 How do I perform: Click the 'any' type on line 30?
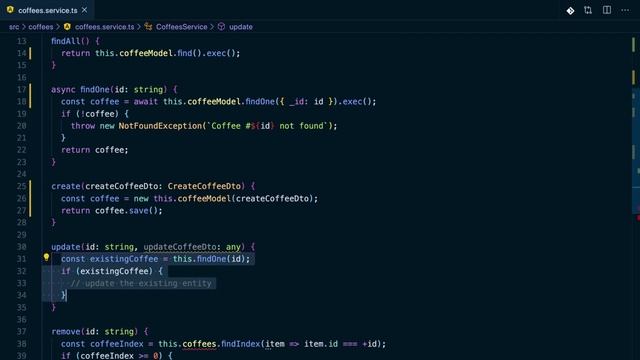coord(233,247)
